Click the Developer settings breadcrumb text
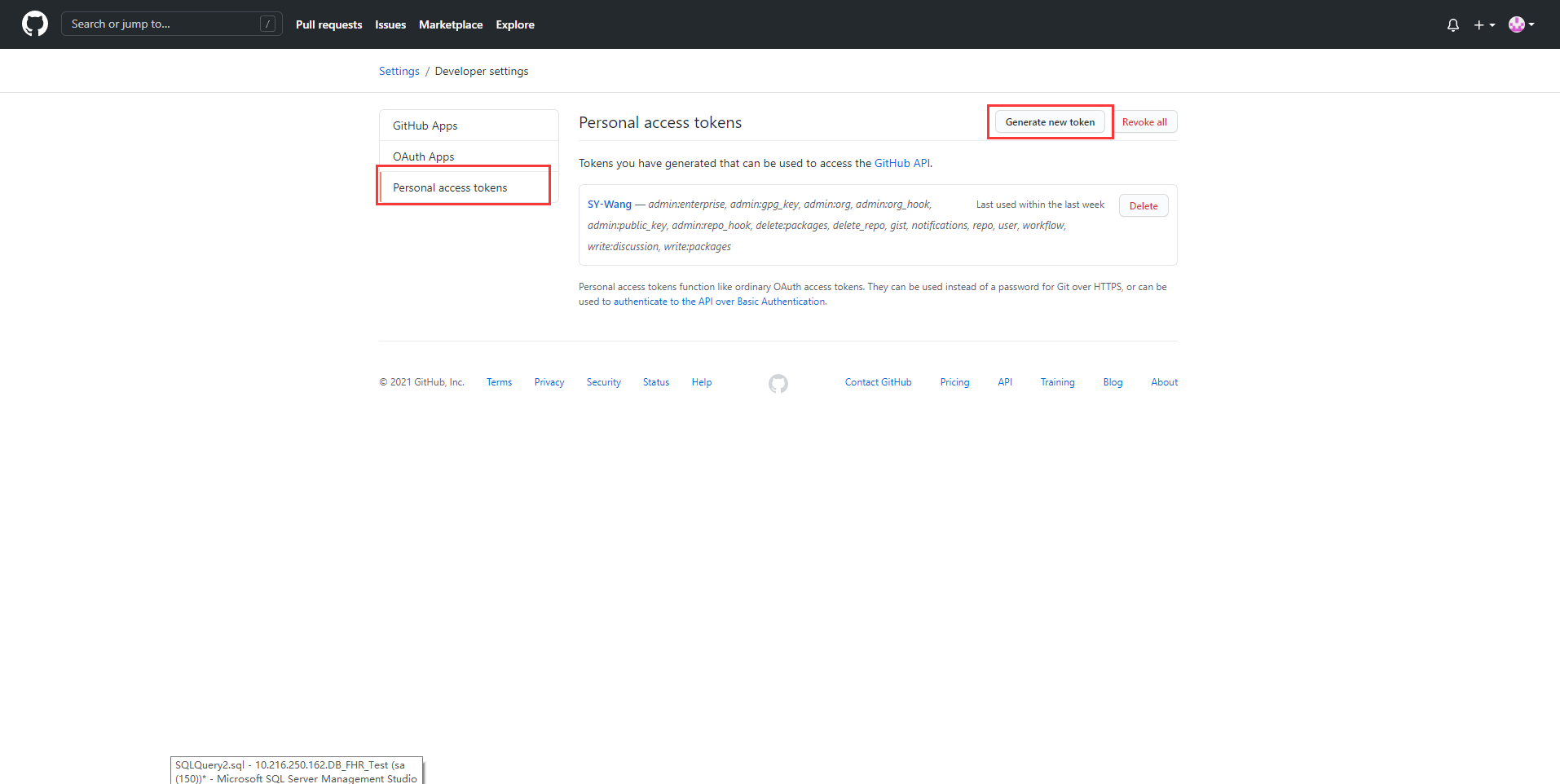The image size is (1560, 784). pos(482,72)
